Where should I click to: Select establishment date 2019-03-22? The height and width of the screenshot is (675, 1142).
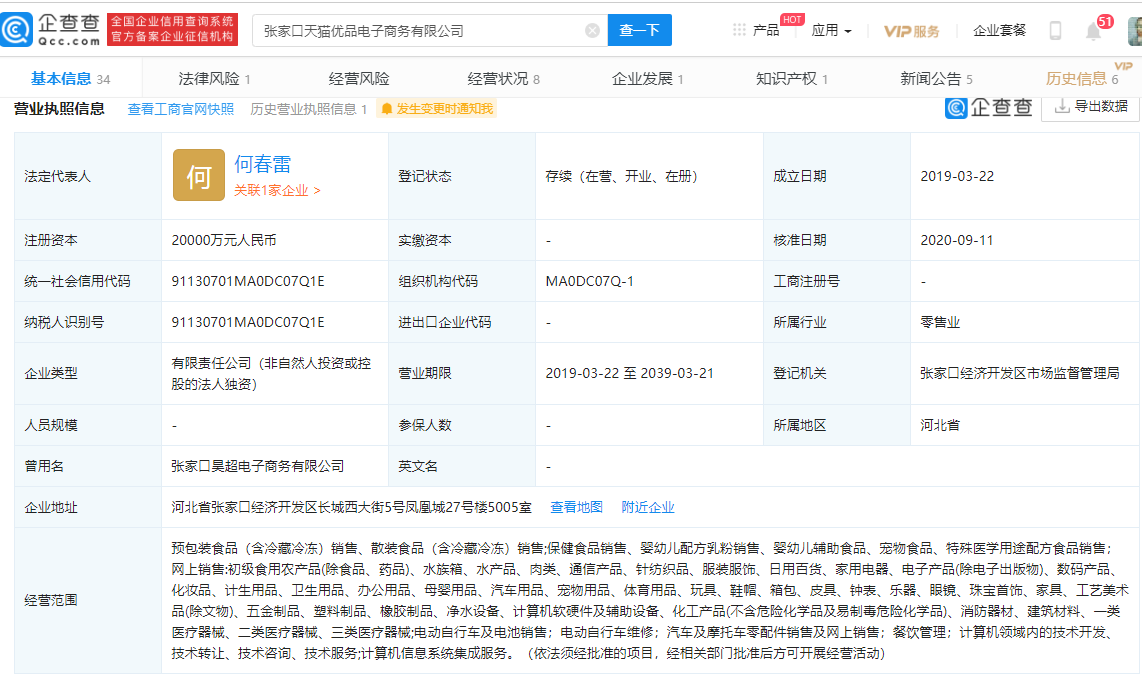pos(957,176)
